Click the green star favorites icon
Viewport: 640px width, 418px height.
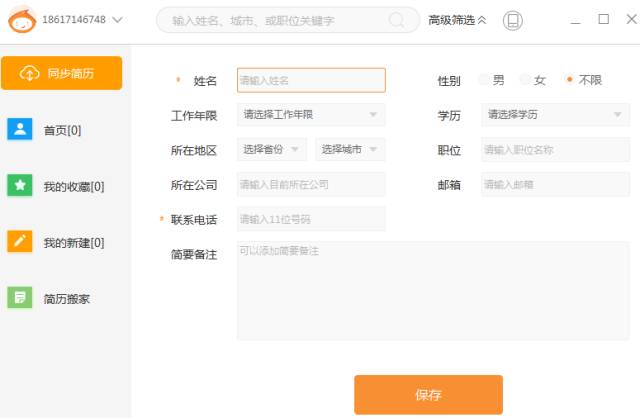coord(20,185)
